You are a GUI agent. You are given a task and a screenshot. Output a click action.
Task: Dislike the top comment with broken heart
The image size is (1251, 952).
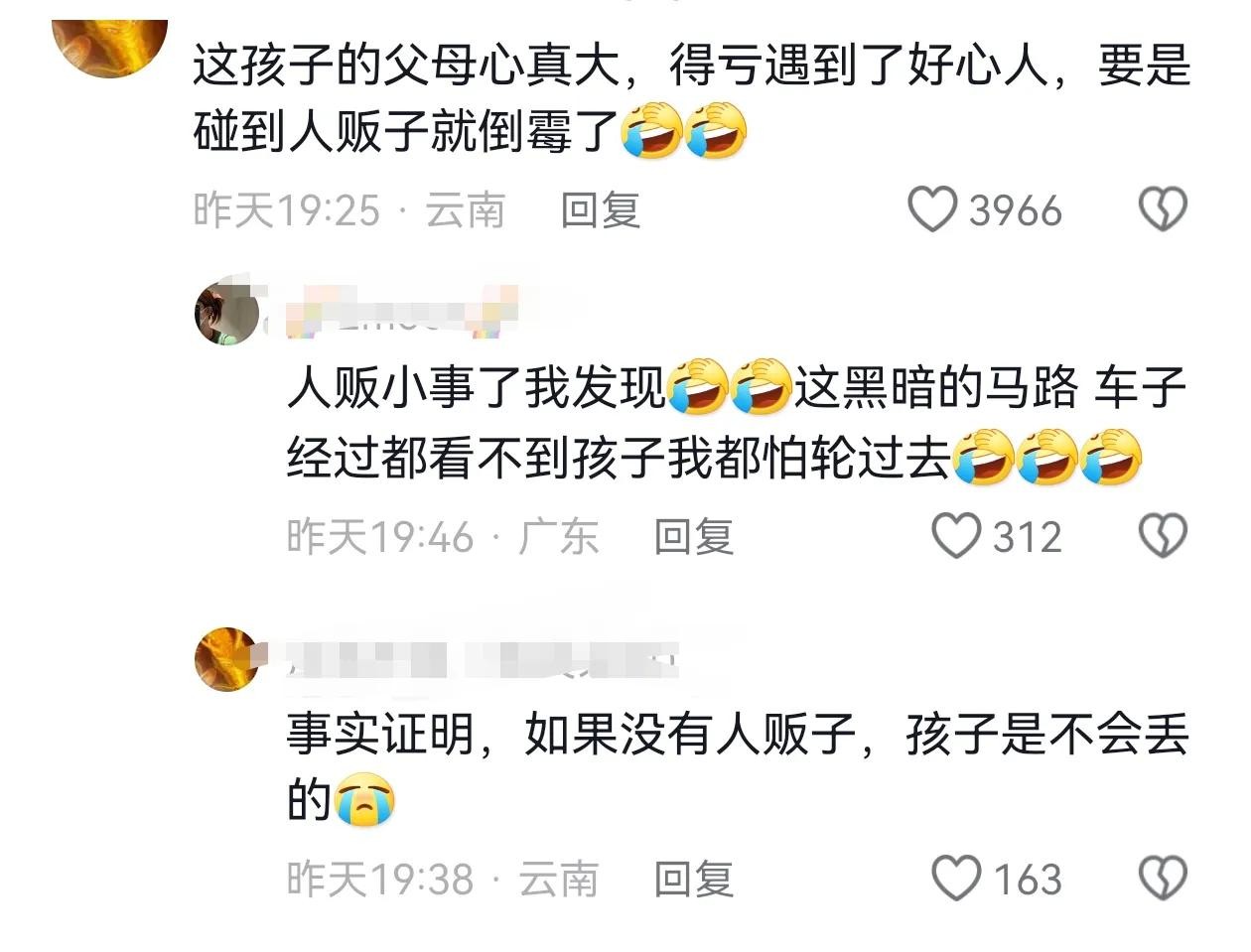(x=1162, y=210)
